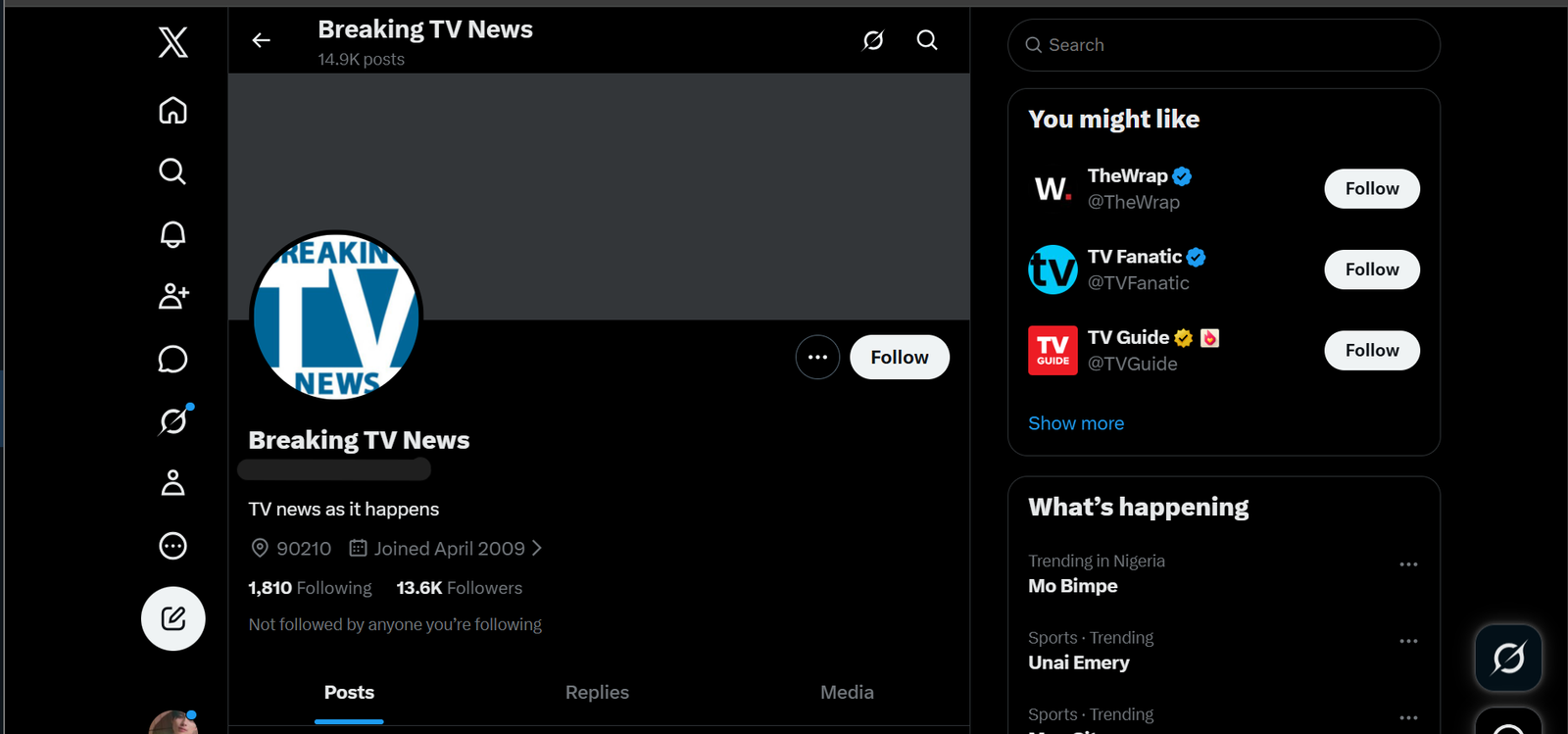
Task: Compose a new post button
Action: tap(173, 618)
